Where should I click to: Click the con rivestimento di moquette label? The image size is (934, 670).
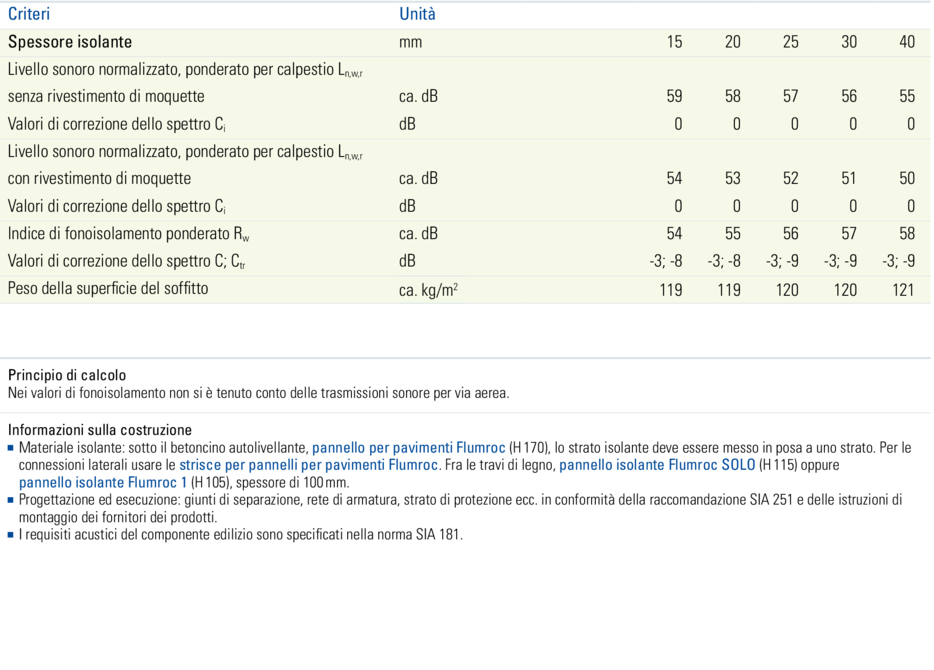[99, 179]
